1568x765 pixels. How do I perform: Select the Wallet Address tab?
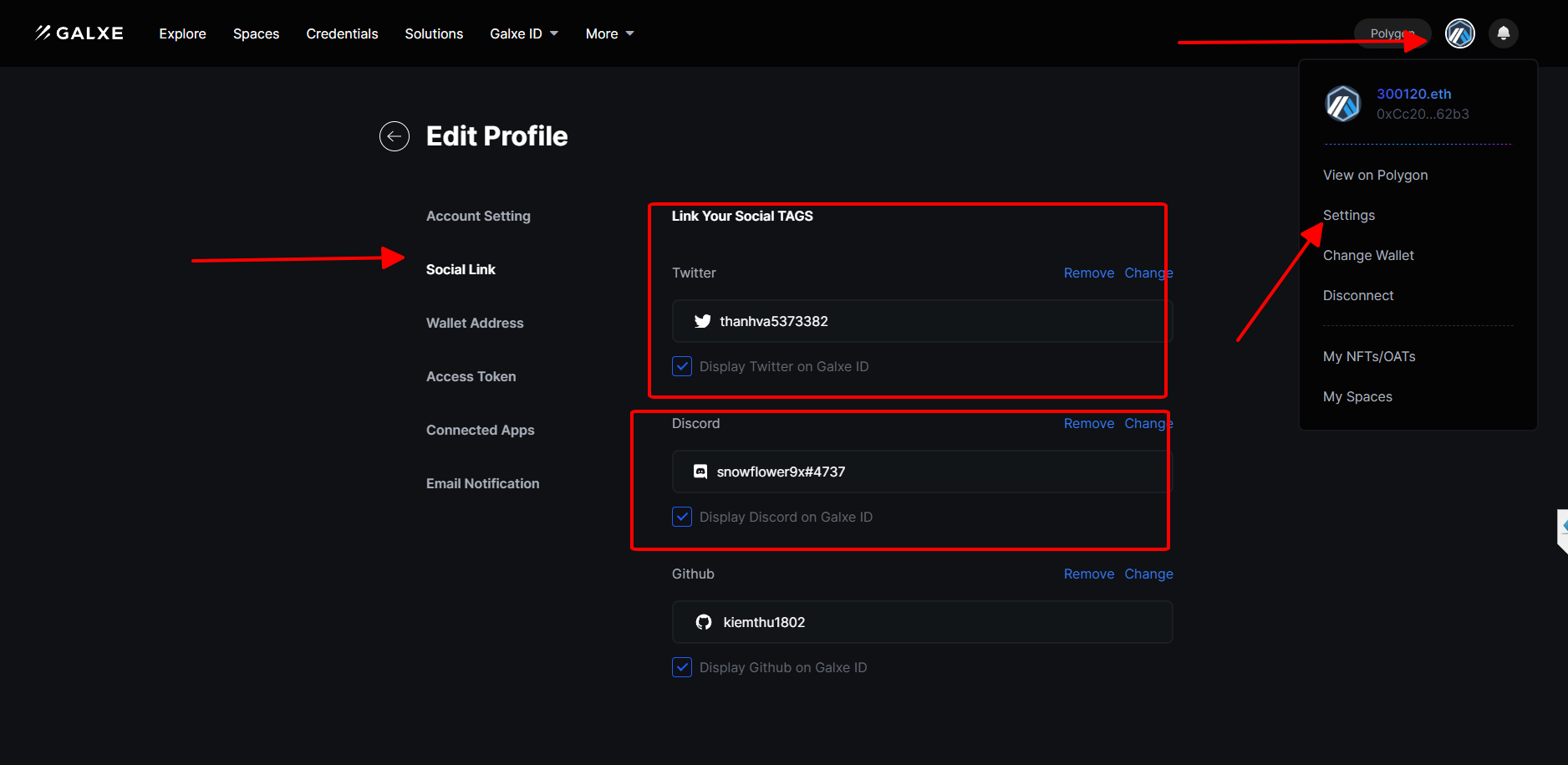coord(475,323)
